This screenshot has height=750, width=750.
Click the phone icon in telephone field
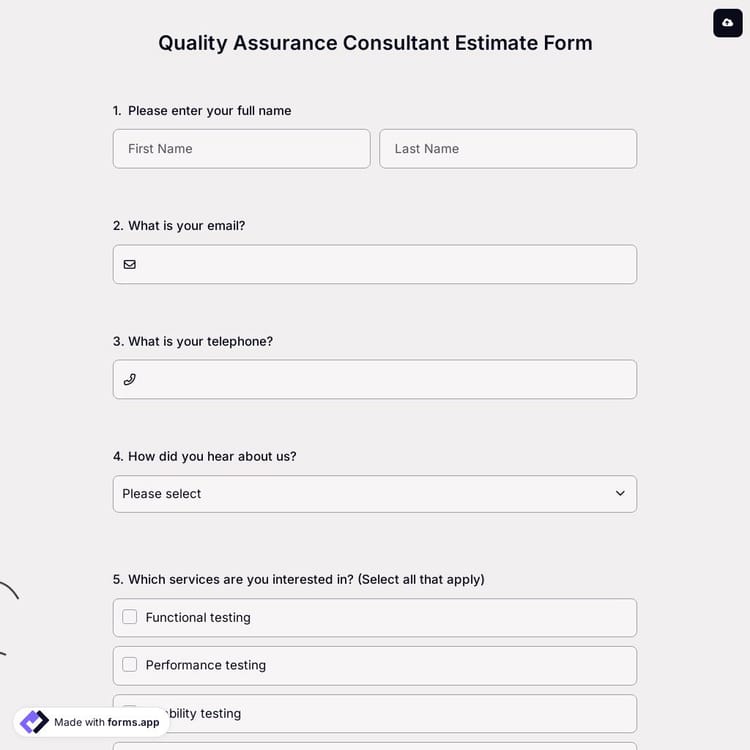130,380
